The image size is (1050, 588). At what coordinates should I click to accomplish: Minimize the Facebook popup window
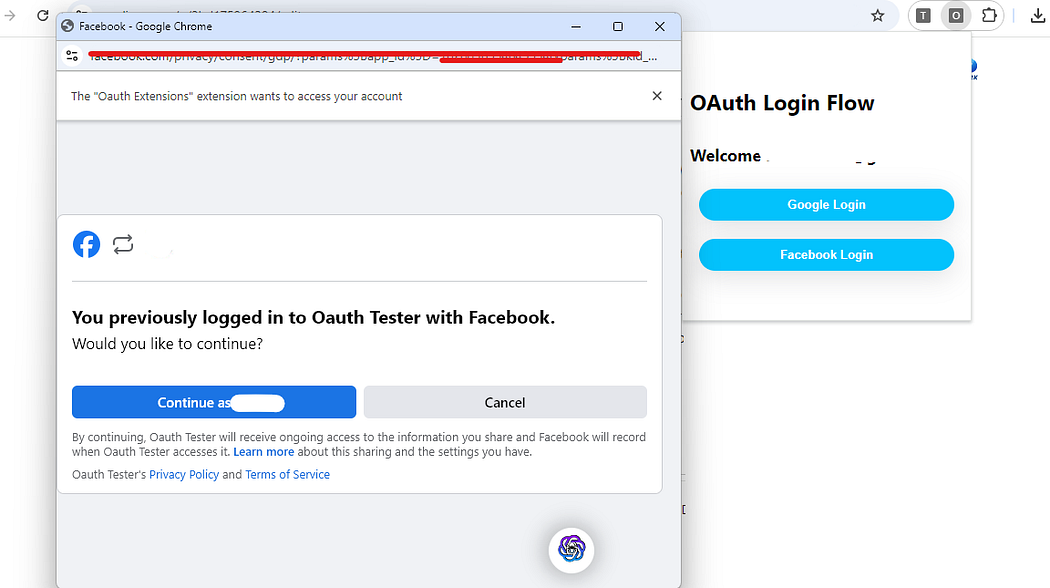576,26
